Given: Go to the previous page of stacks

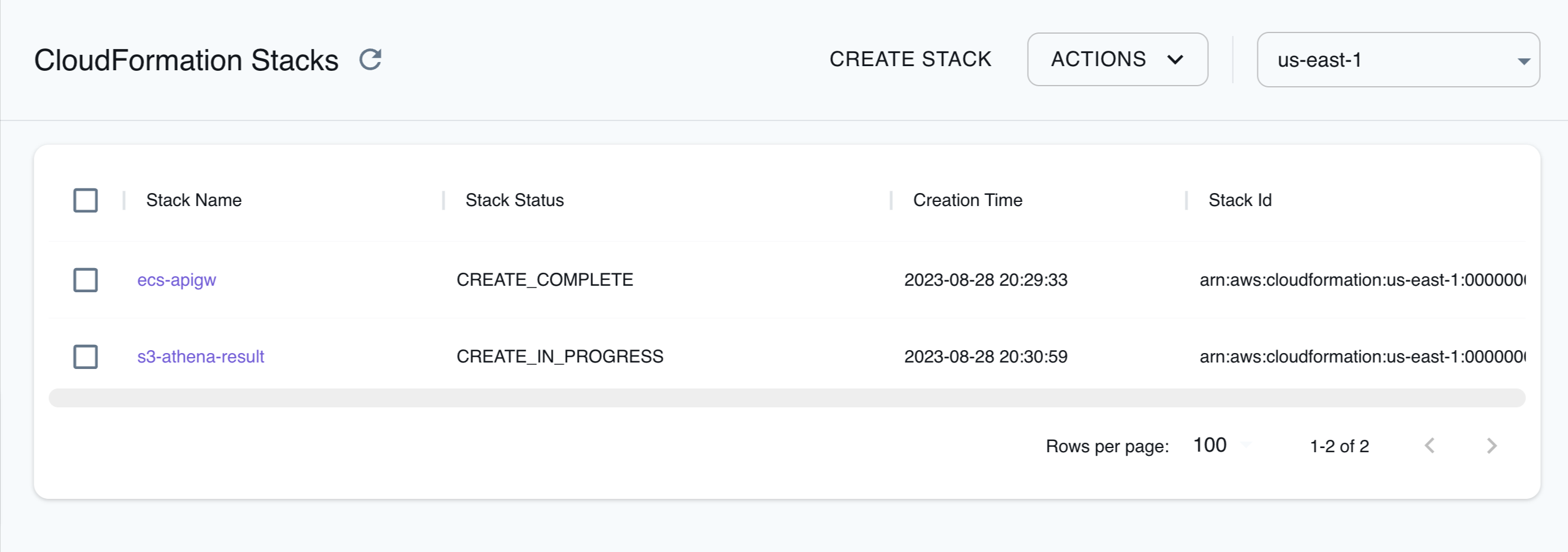Looking at the screenshot, I should (1430, 446).
